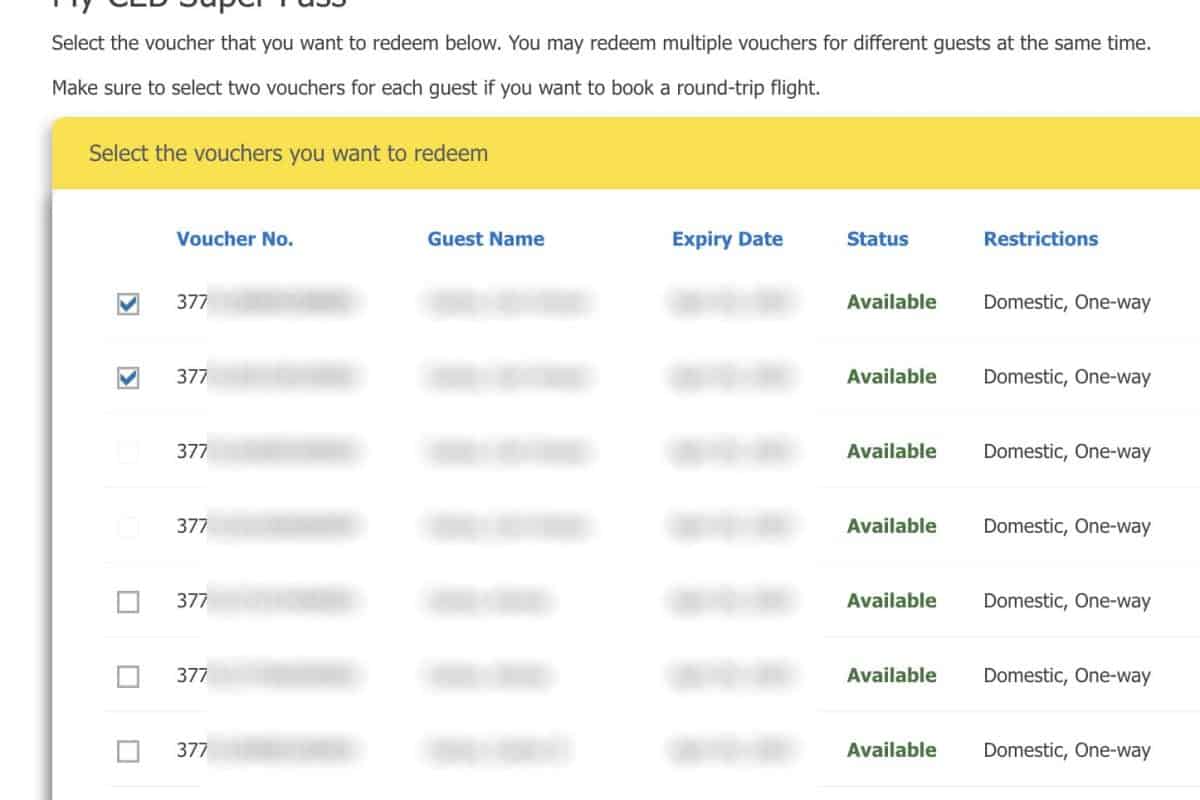Select the sixth voucher row checkbox
The width and height of the screenshot is (1200, 800).
coord(128,677)
